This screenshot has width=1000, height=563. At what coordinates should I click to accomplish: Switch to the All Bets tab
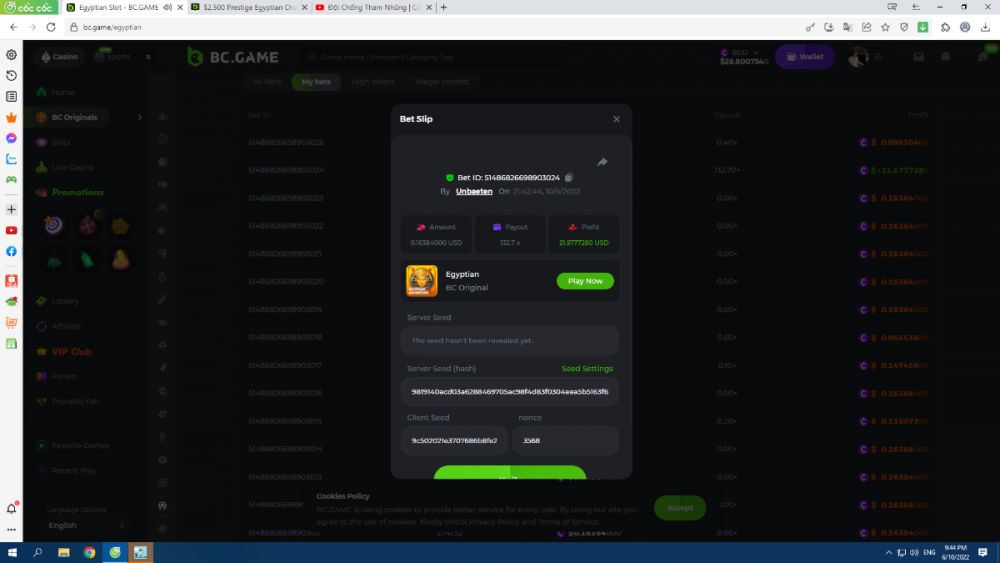pos(267,82)
